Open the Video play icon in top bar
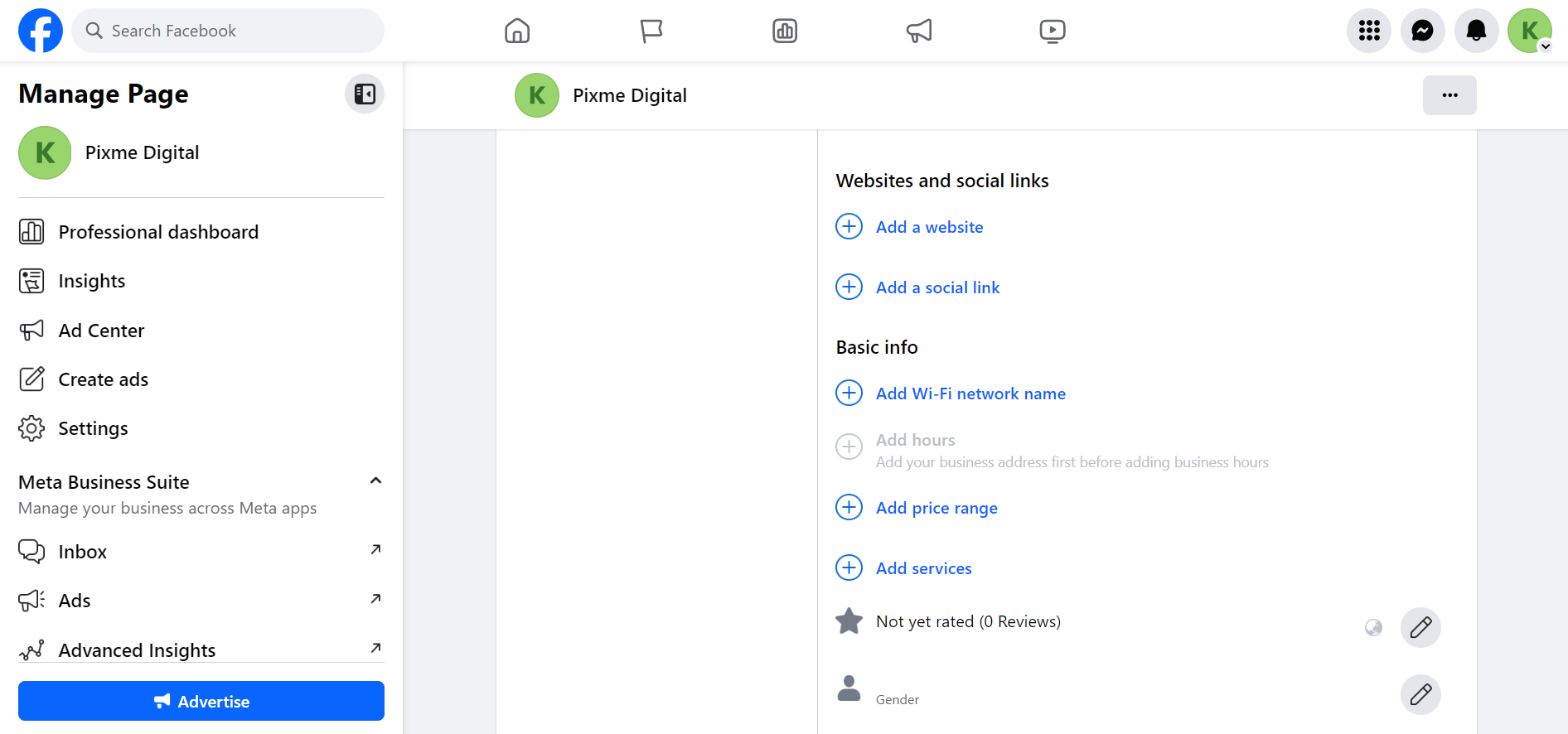The width and height of the screenshot is (1568, 734). coord(1053,31)
